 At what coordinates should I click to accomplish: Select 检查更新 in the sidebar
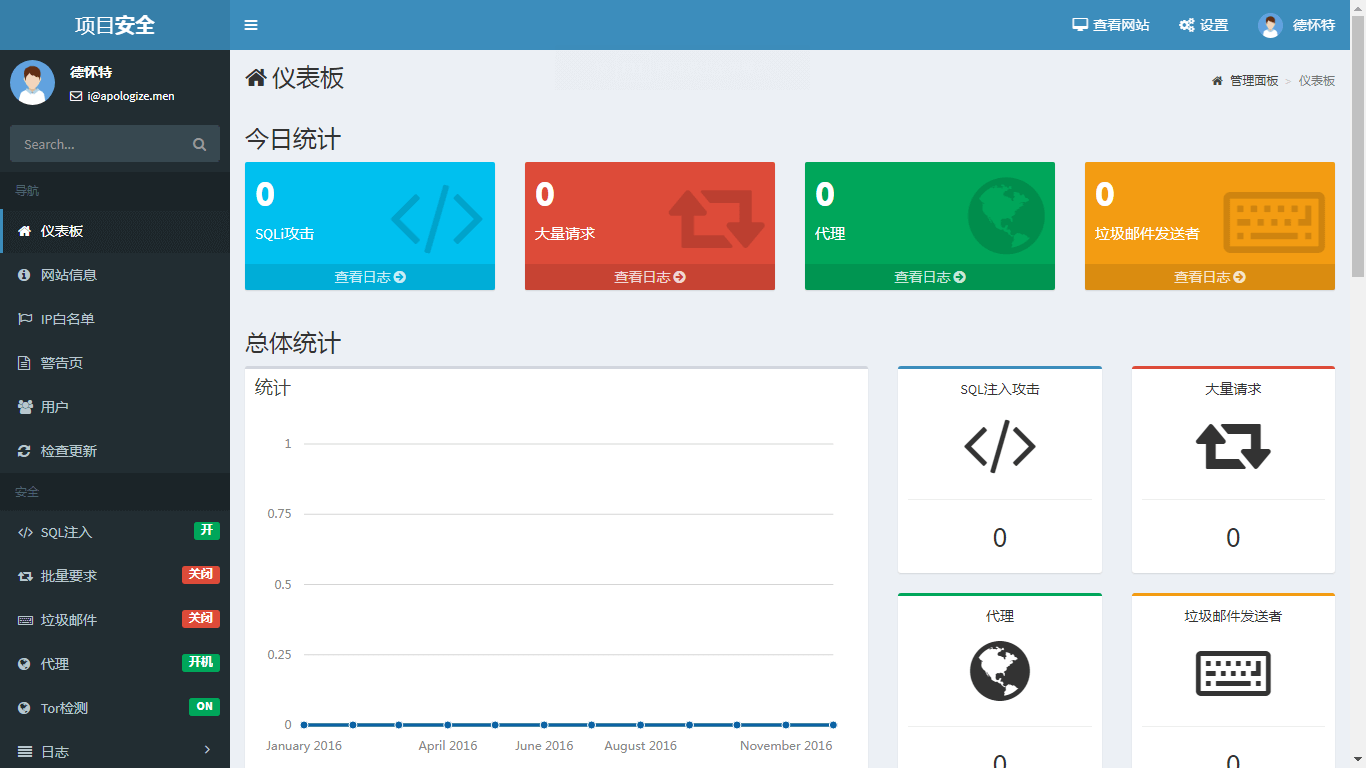point(115,451)
